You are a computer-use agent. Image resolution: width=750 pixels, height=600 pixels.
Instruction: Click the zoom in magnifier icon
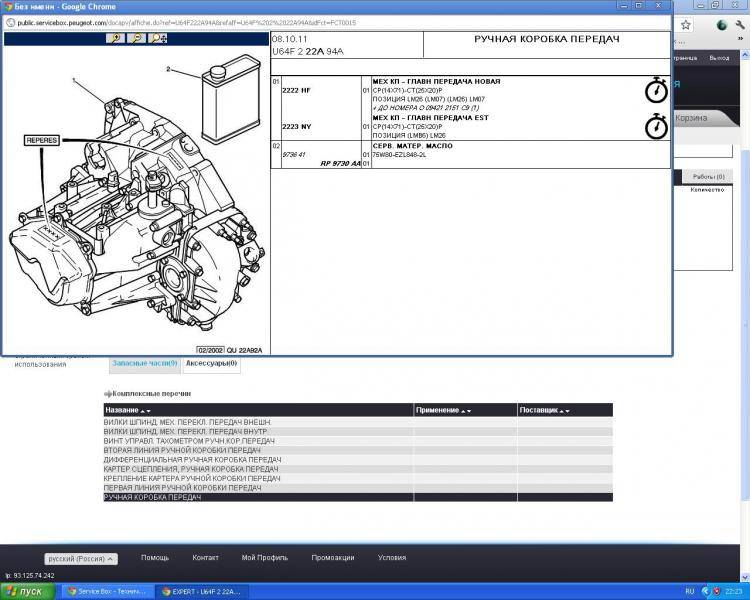tap(118, 39)
